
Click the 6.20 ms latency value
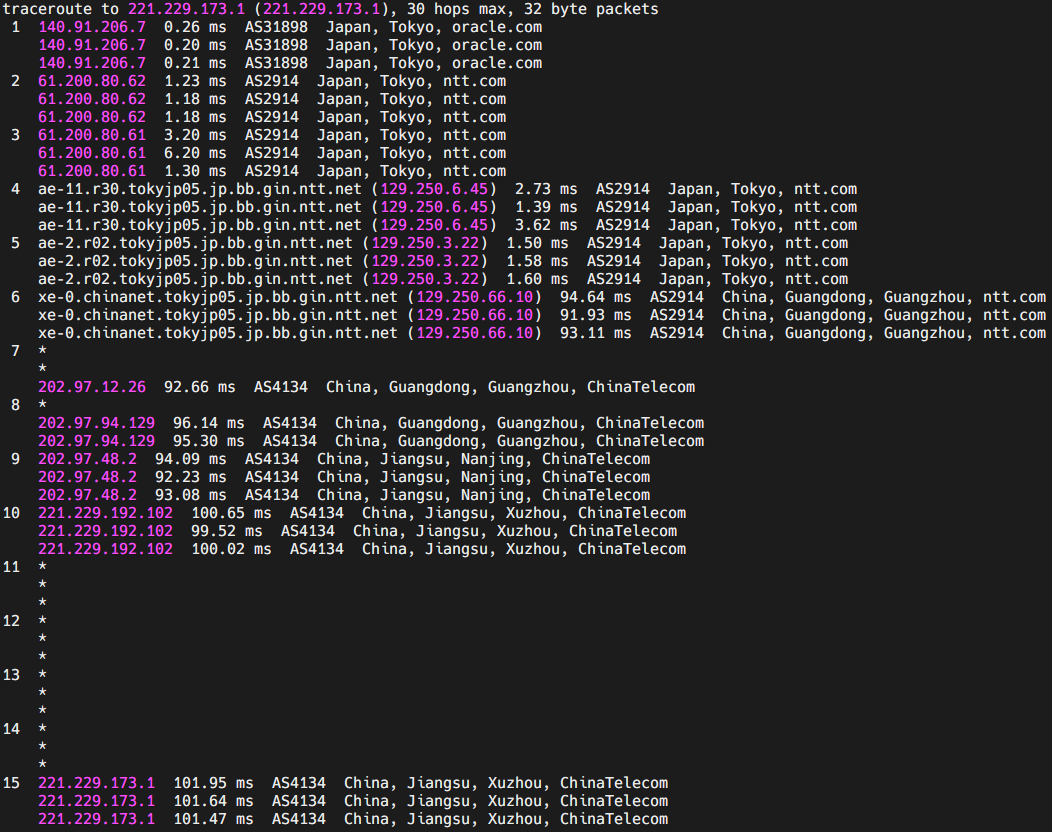point(195,154)
